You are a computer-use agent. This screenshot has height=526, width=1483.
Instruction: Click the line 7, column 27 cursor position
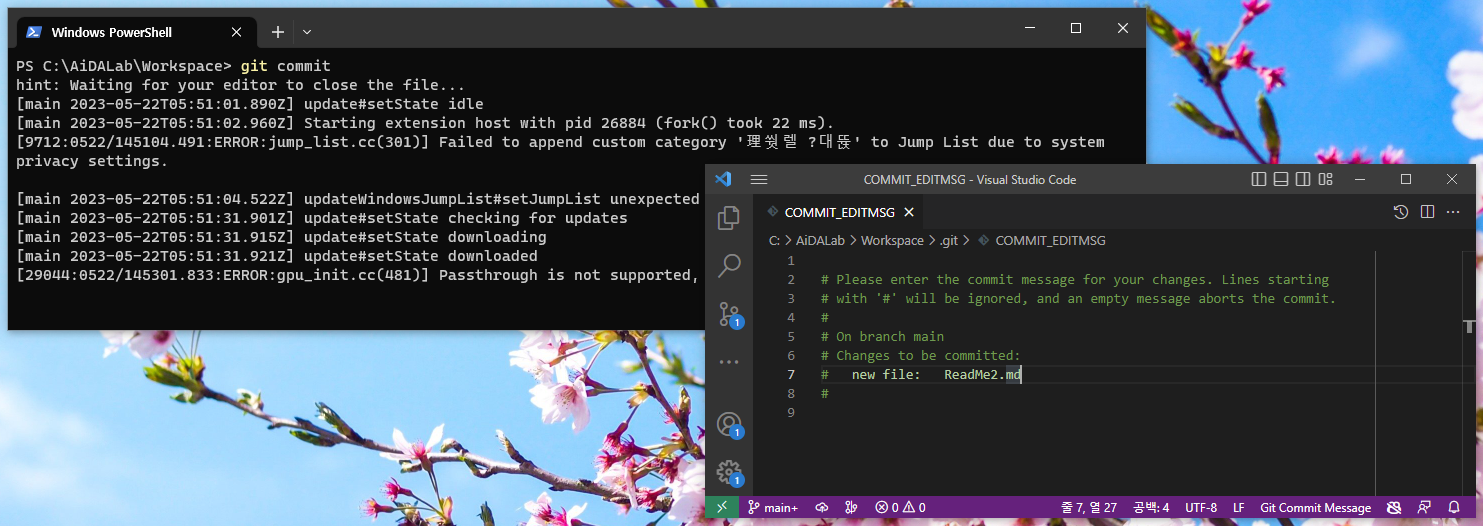(x=1089, y=507)
